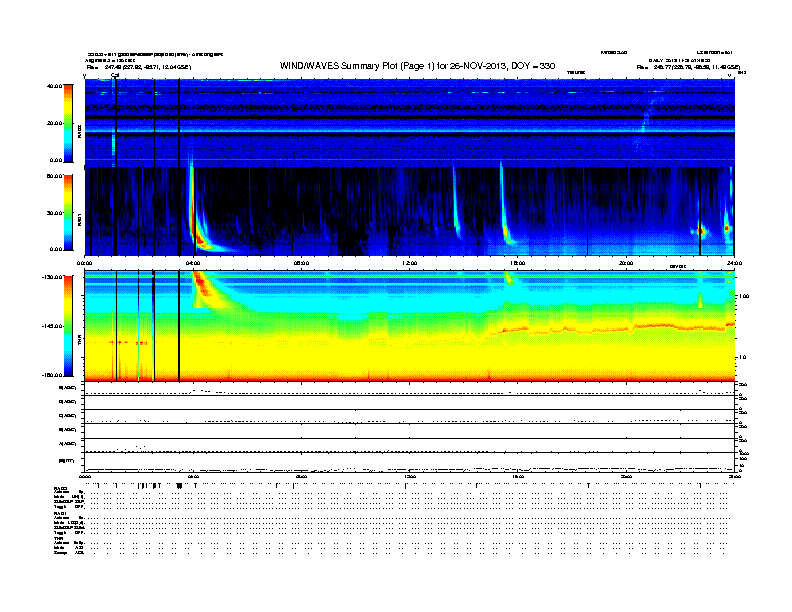Click the -130.00 label on TNR color scale
This screenshot has height=612, width=792.
[x=53, y=277]
